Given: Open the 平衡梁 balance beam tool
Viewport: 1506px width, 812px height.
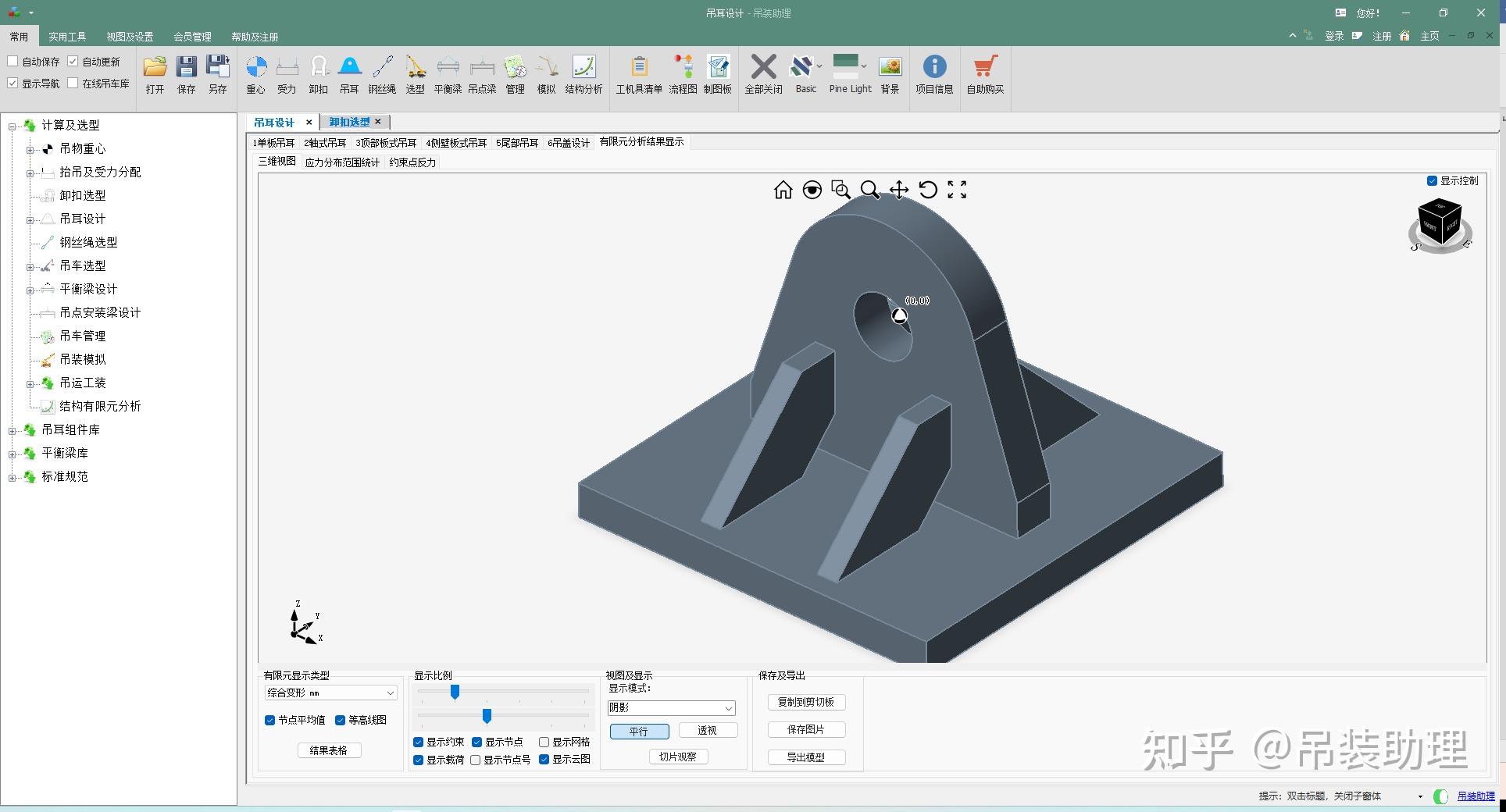Looking at the screenshot, I should point(448,75).
